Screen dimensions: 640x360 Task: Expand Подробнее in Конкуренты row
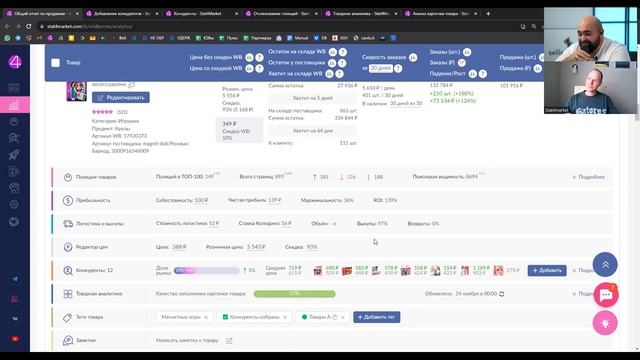pos(584,270)
